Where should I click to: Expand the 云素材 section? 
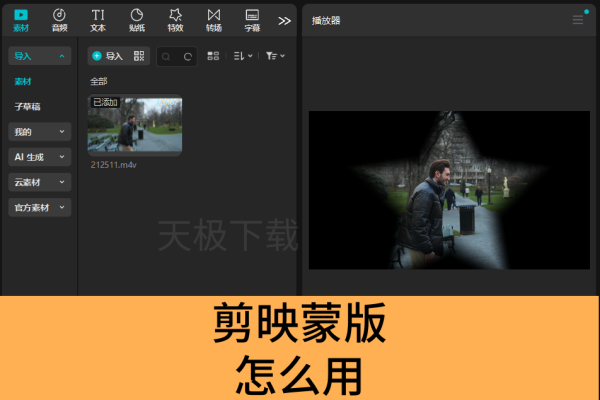[x=40, y=182]
